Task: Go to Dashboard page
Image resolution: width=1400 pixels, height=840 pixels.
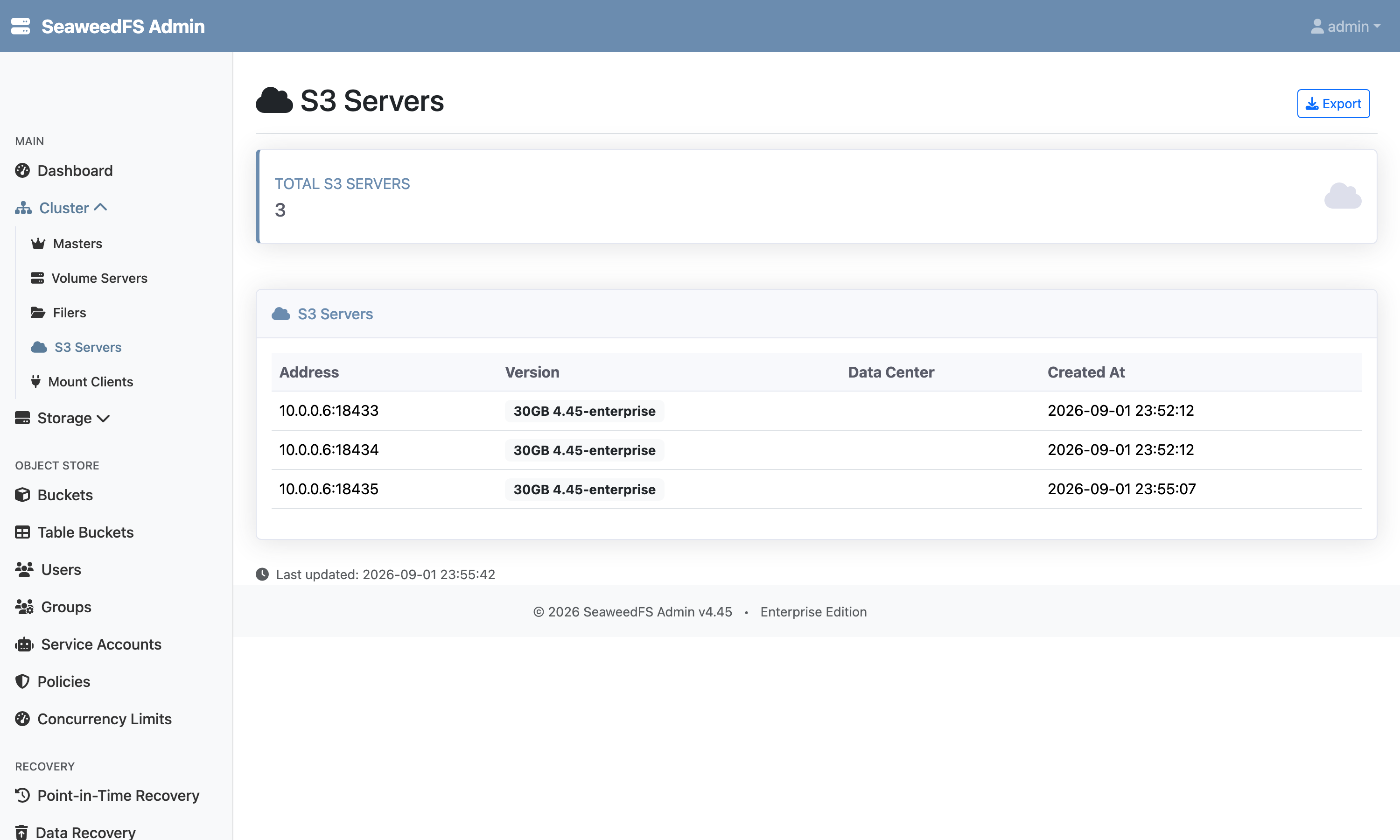Action: (75, 170)
